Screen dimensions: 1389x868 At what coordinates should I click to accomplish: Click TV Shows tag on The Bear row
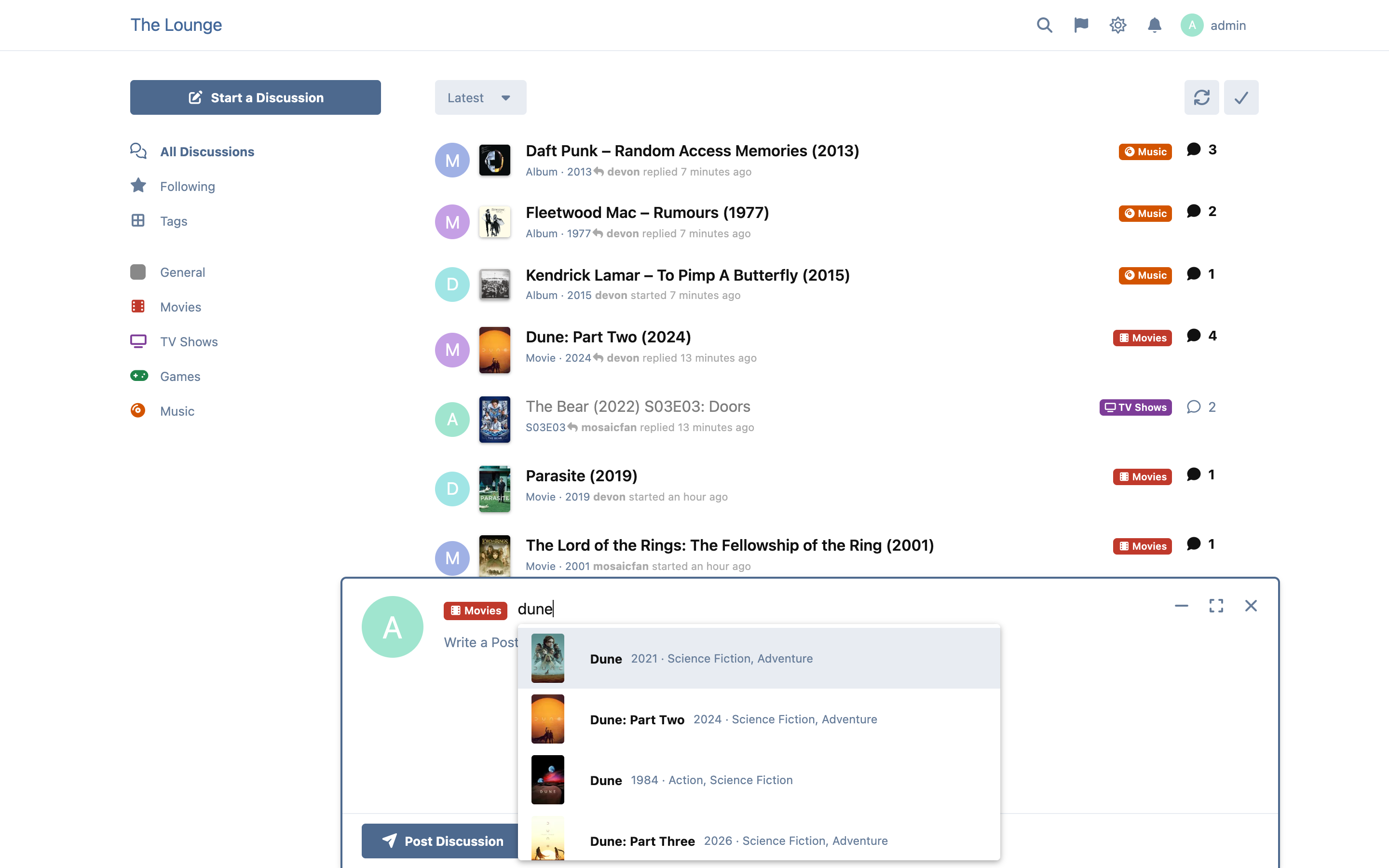(1135, 407)
